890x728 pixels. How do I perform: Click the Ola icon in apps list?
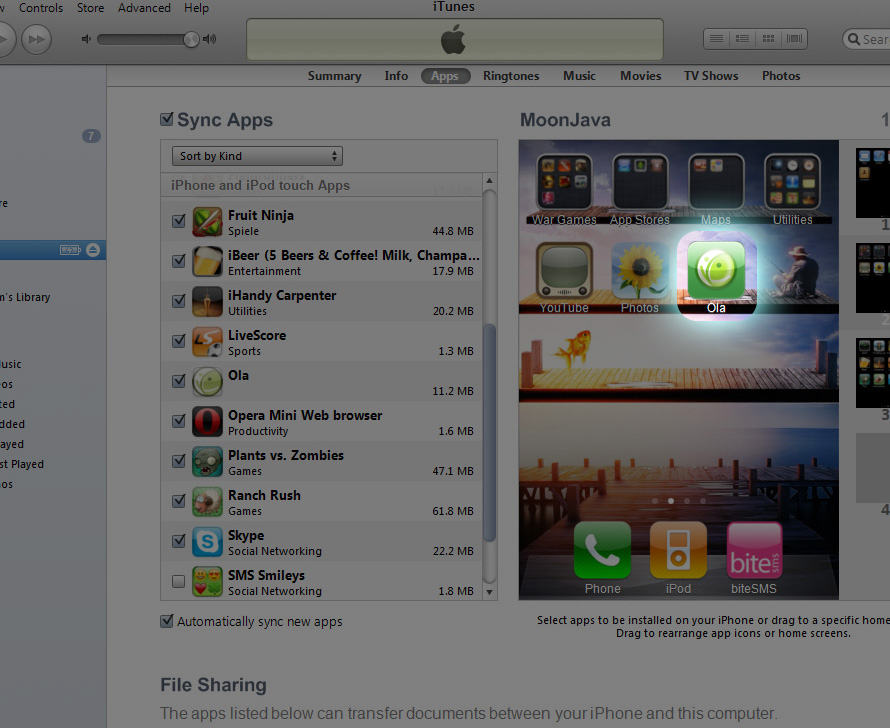[207, 381]
